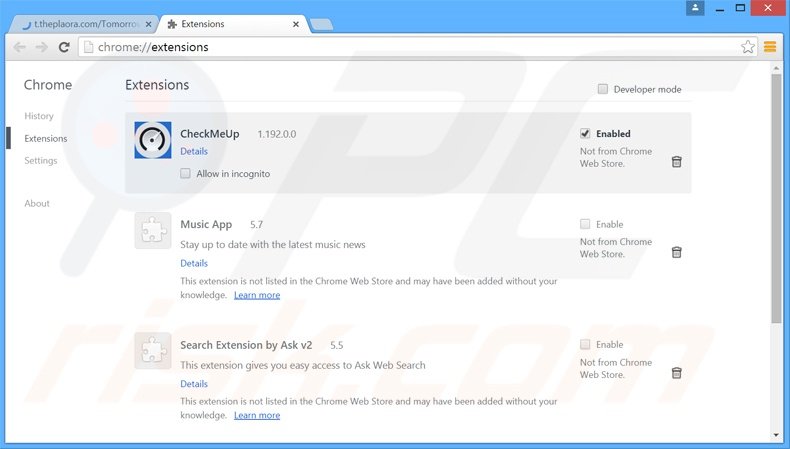
Task: Open the user profile icon in the title bar
Action: pyautogui.click(x=695, y=8)
